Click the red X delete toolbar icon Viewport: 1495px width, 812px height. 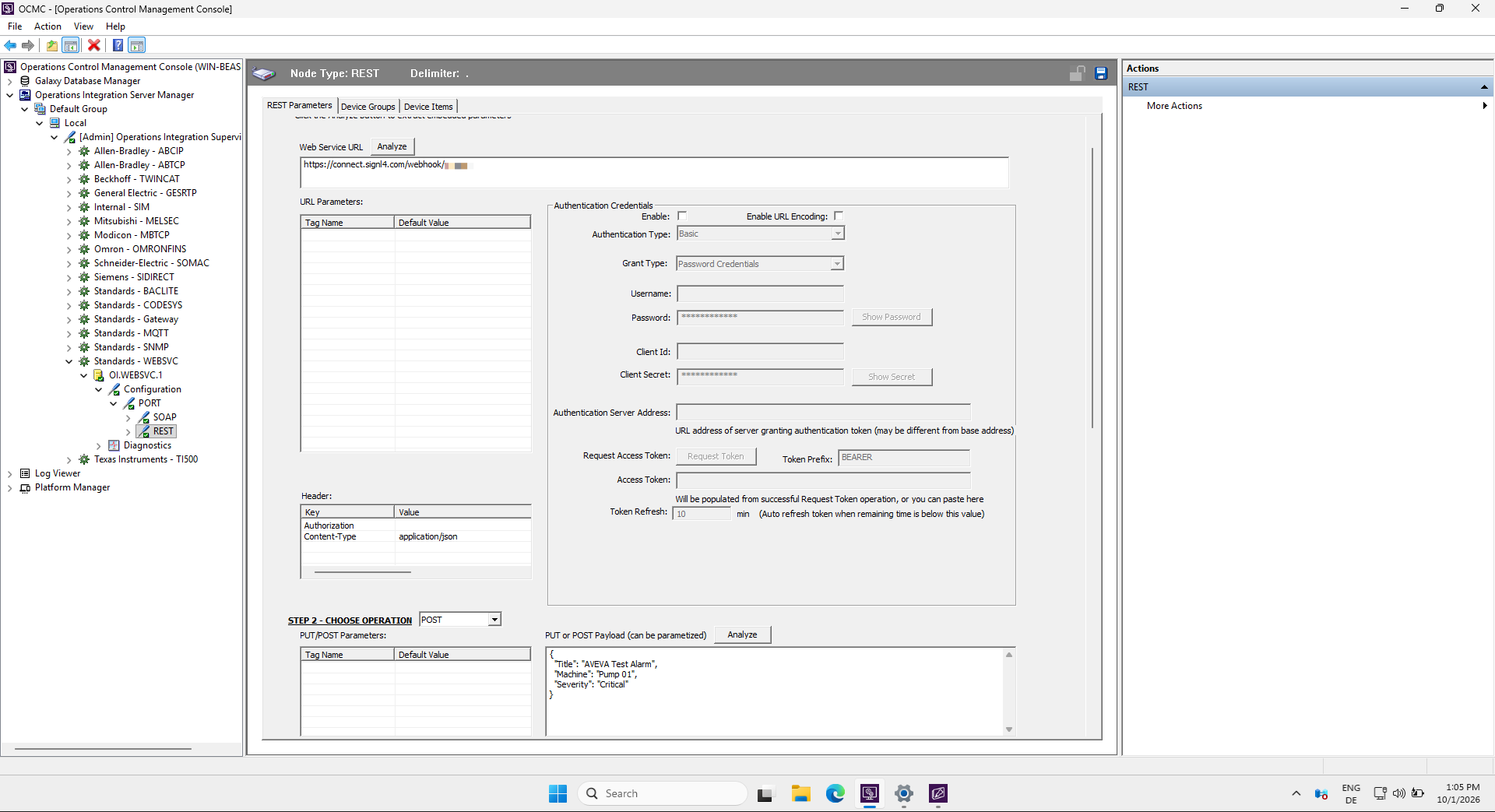click(93, 45)
